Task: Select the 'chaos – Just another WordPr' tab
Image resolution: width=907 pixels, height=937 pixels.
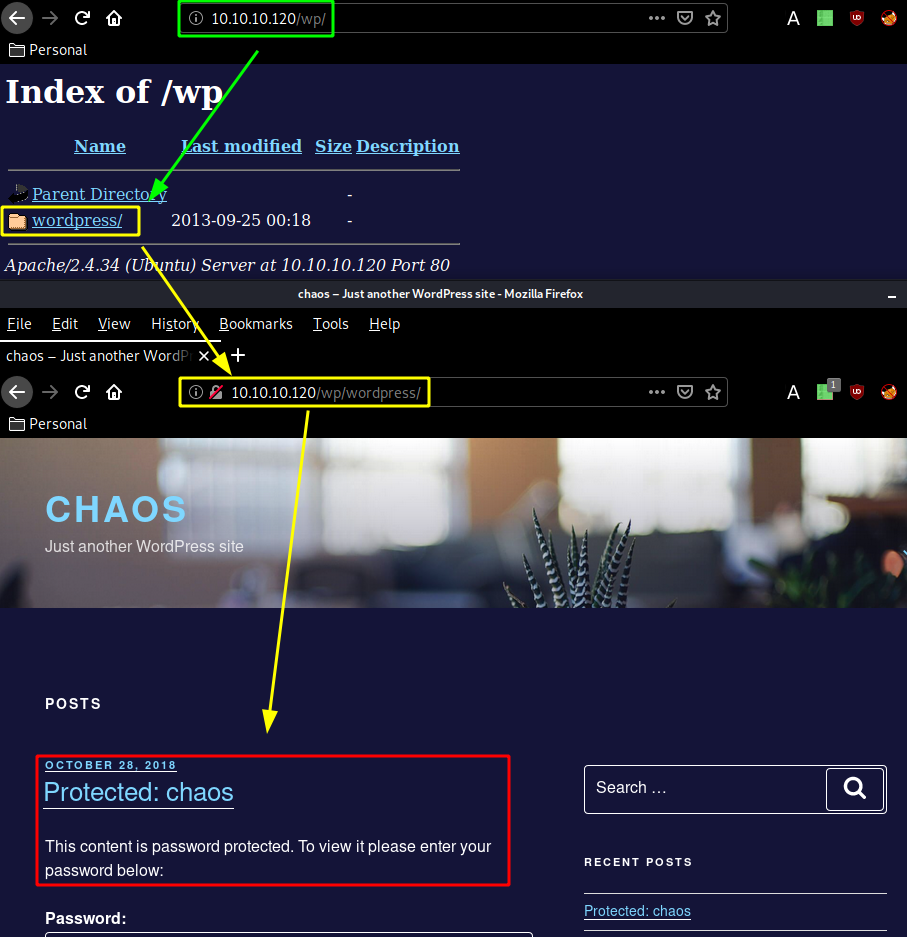Action: coord(99,356)
